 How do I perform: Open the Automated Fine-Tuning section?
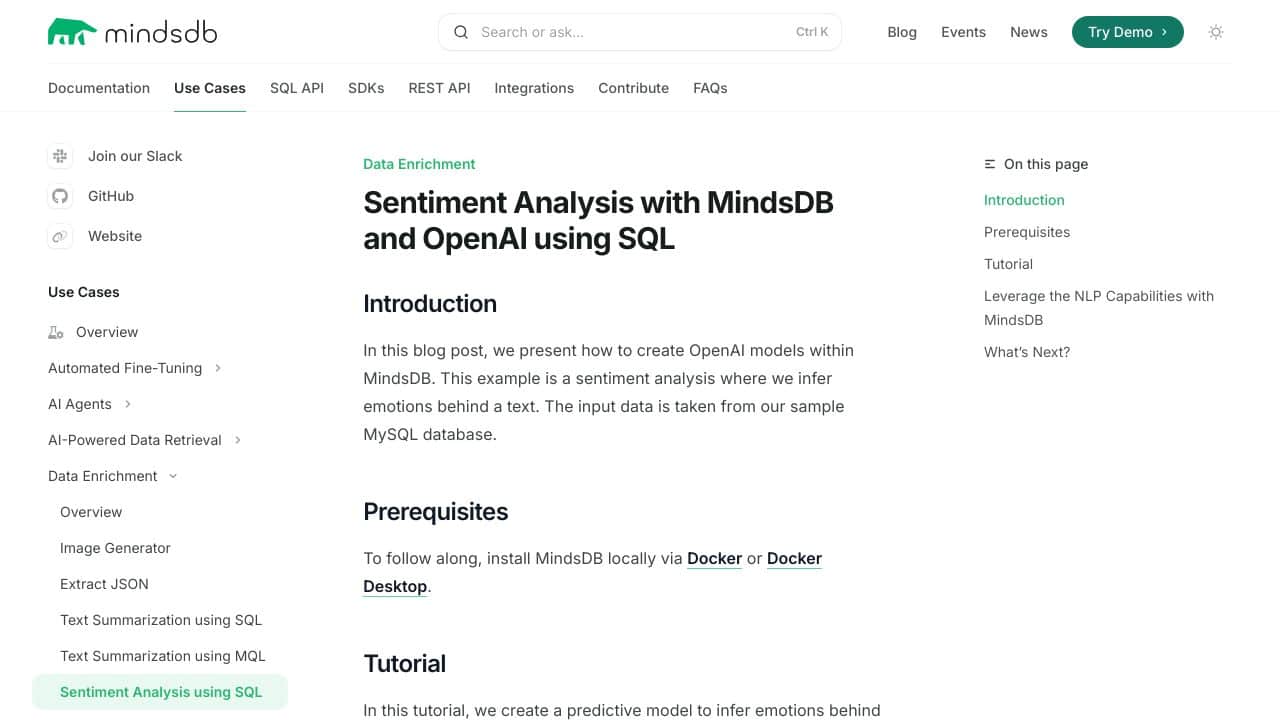click(x=125, y=368)
